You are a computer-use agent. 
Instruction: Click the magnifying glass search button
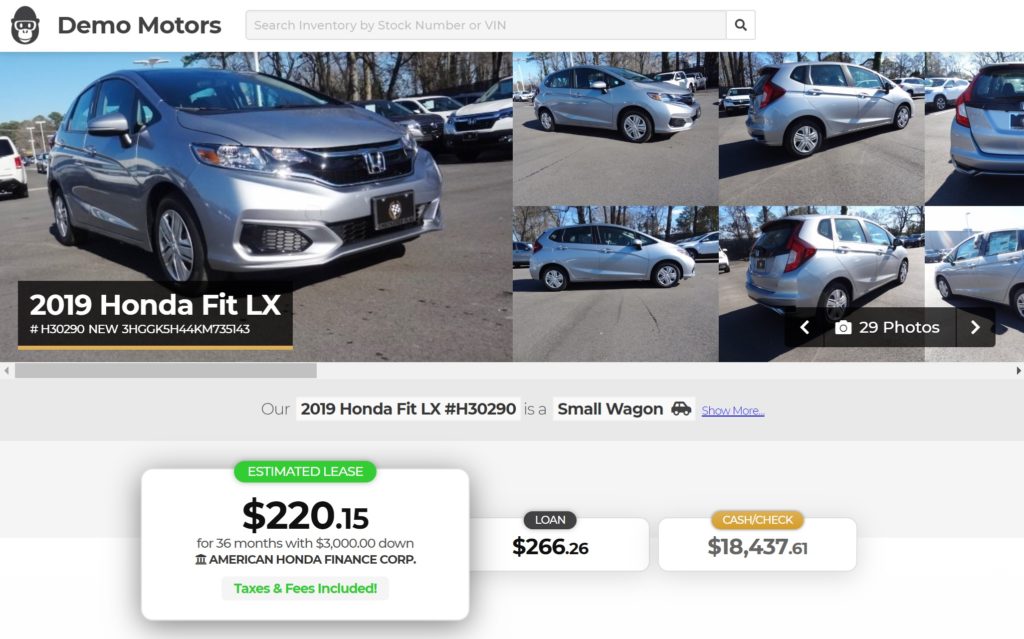pos(741,25)
